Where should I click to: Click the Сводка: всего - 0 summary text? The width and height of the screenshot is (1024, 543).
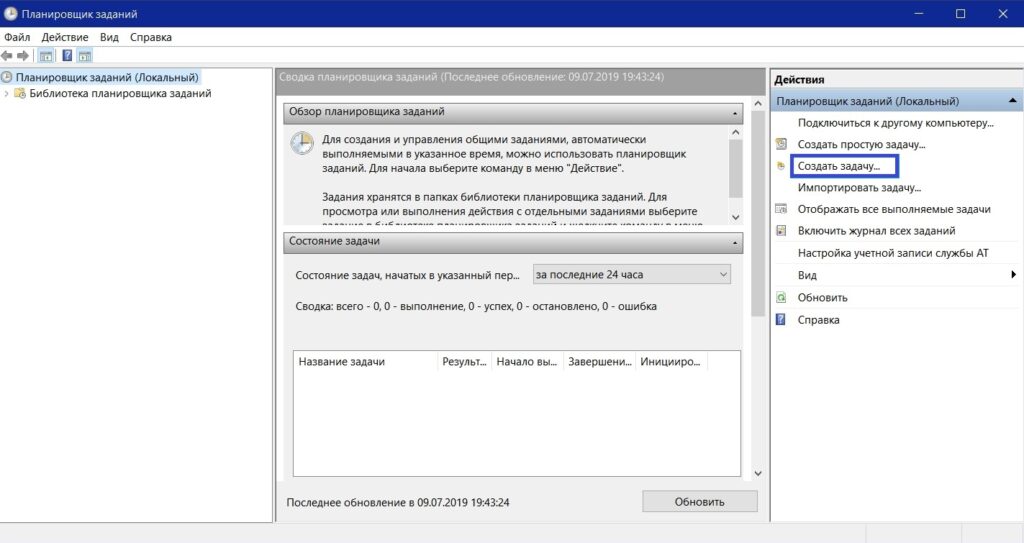click(476, 306)
